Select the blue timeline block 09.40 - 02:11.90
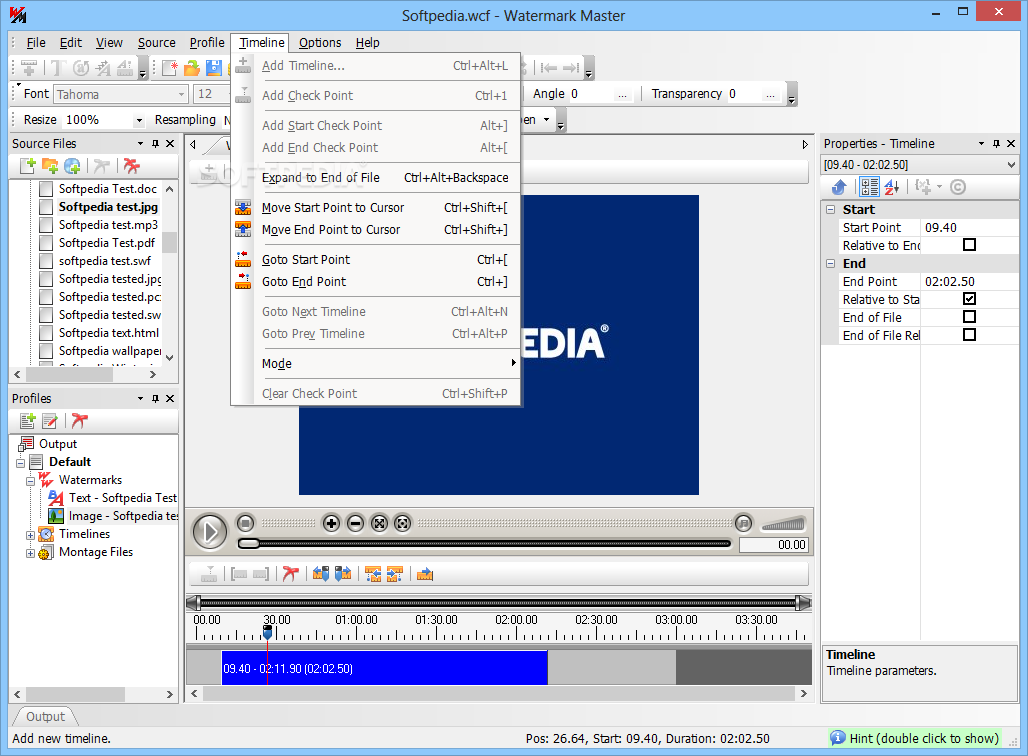 (384, 668)
